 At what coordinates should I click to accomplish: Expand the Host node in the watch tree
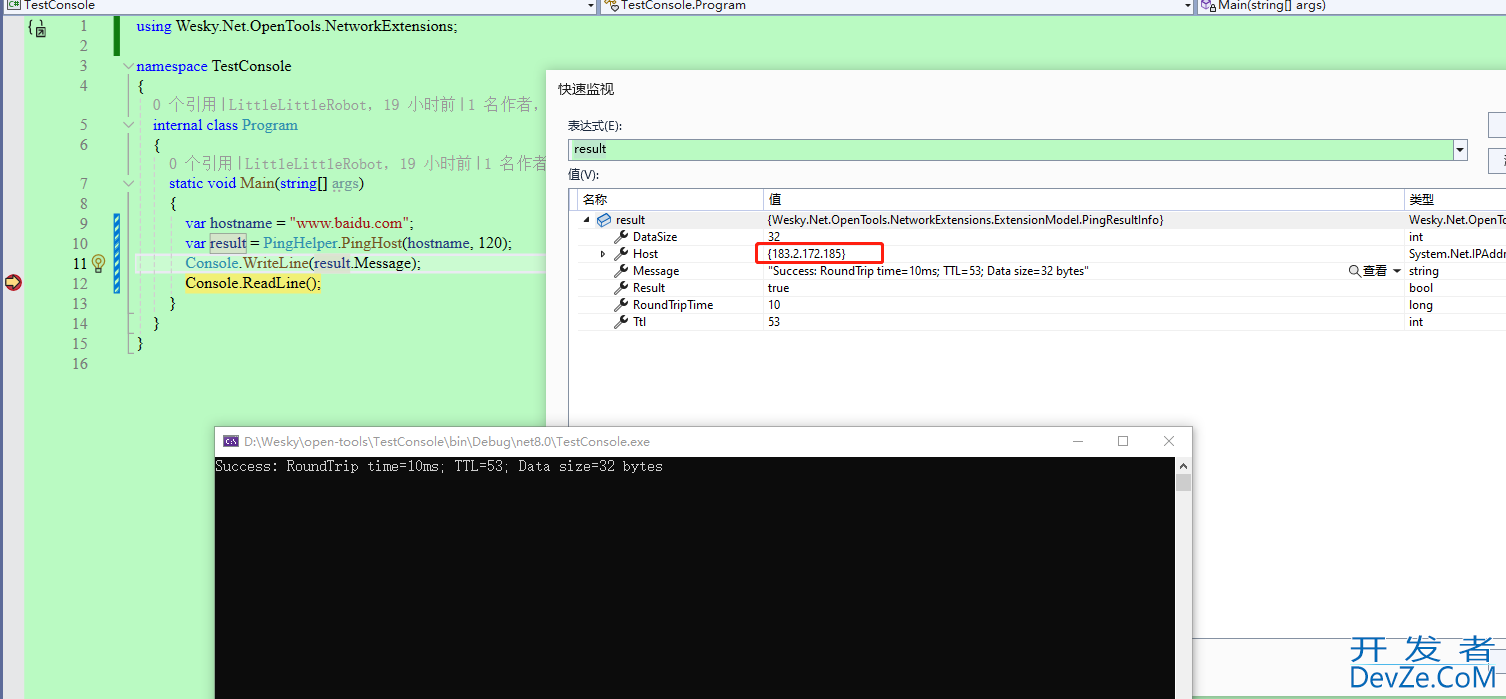pos(602,254)
